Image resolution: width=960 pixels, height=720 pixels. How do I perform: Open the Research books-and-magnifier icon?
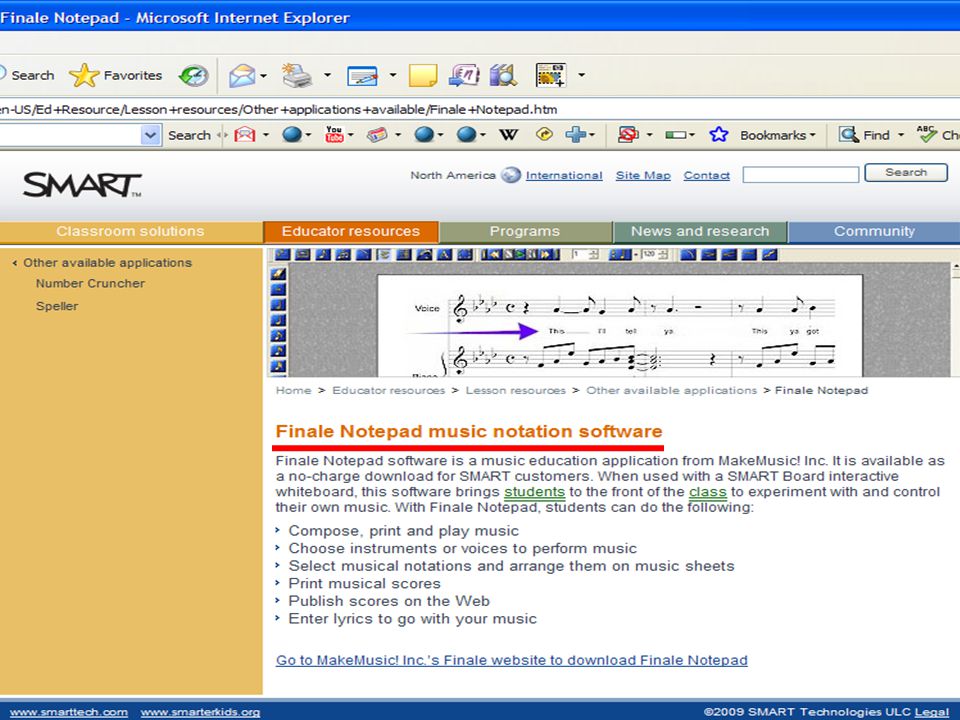(504, 75)
